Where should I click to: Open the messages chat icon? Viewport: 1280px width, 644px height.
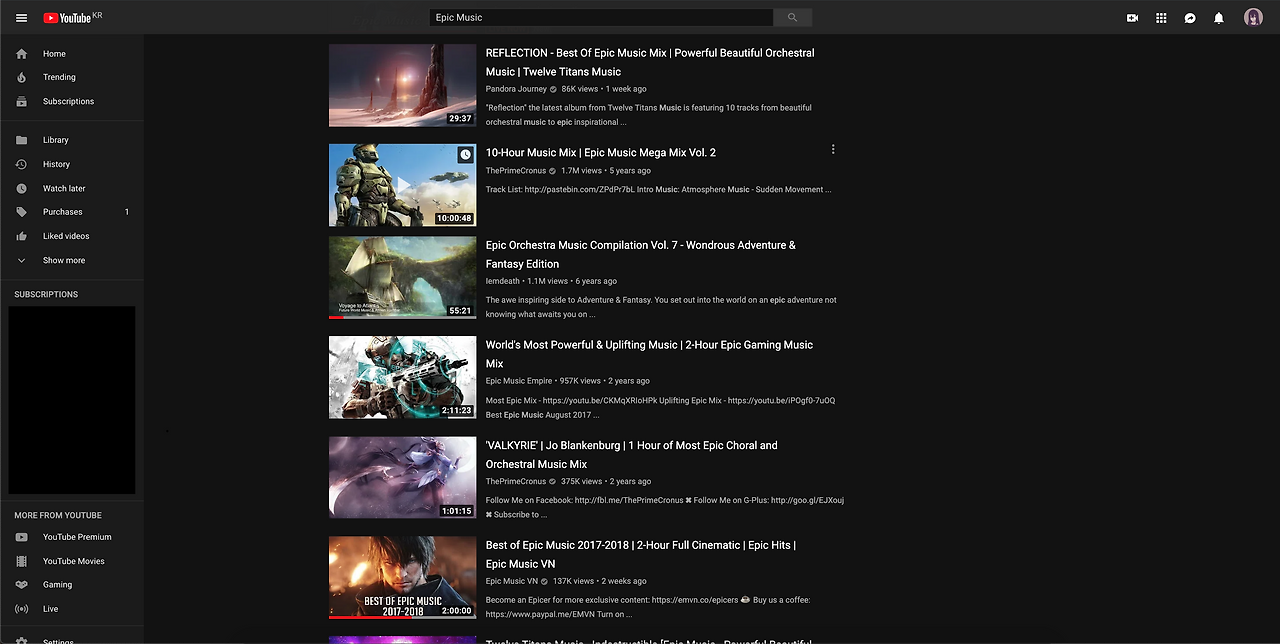(1190, 18)
